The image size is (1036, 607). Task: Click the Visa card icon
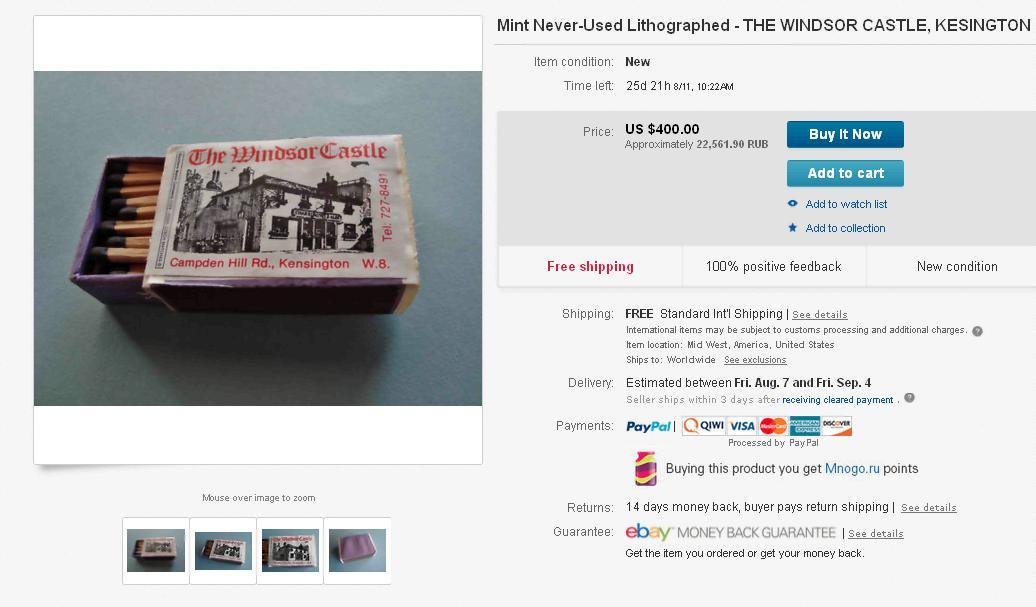coord(742,426)
